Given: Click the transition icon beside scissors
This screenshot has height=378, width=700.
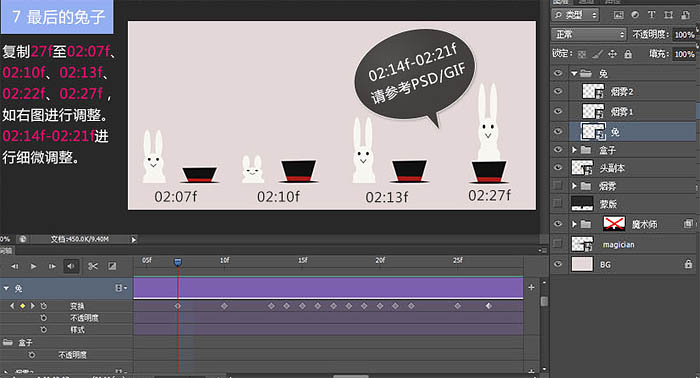Looking at the screenshot, I should coord(112,266).
